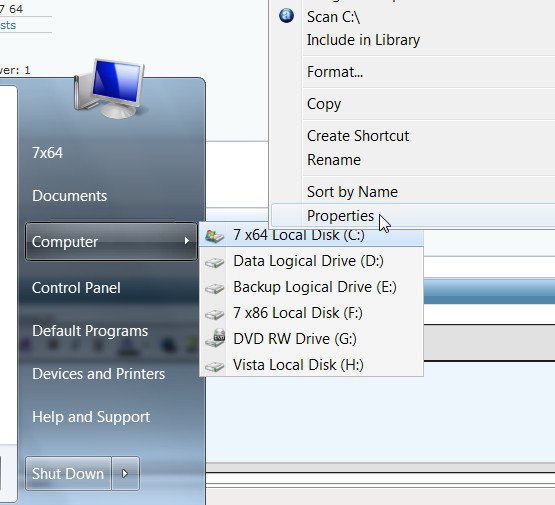This screenshot has height=505, width=555.
Task: Expand the Computer submenu arrow
Action: click(x=187, y=241)
